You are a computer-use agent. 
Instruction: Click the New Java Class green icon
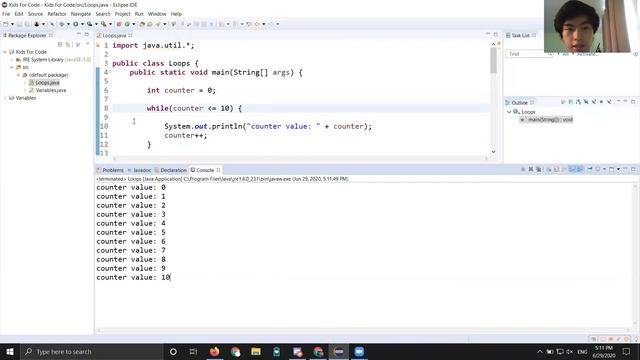coord(127,24)
